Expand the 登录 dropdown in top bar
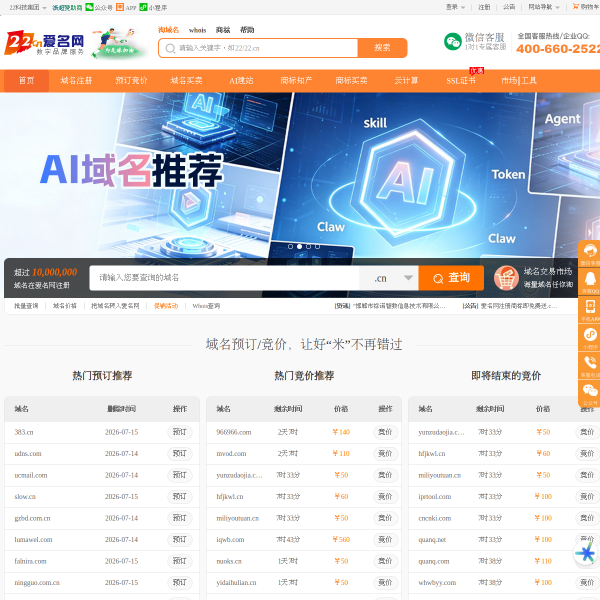Viewport: 600px width, 600px height. click(x=455, y=7)
